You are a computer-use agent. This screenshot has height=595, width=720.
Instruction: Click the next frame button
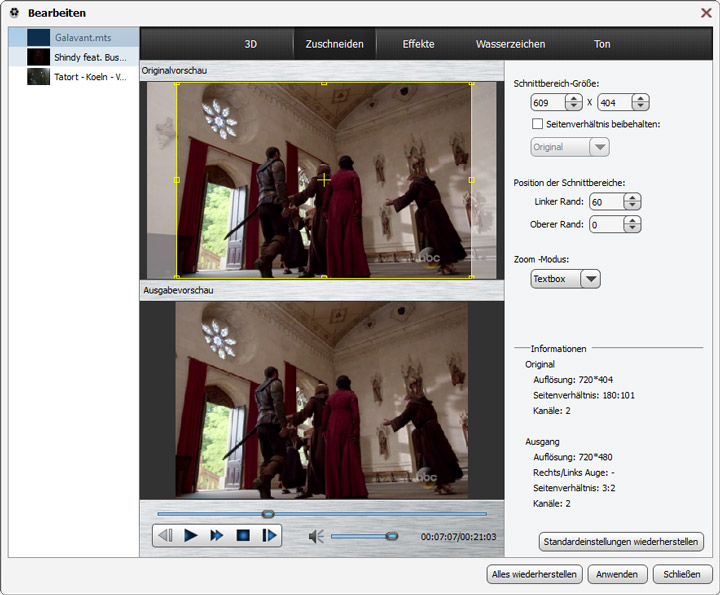[270, 535]
